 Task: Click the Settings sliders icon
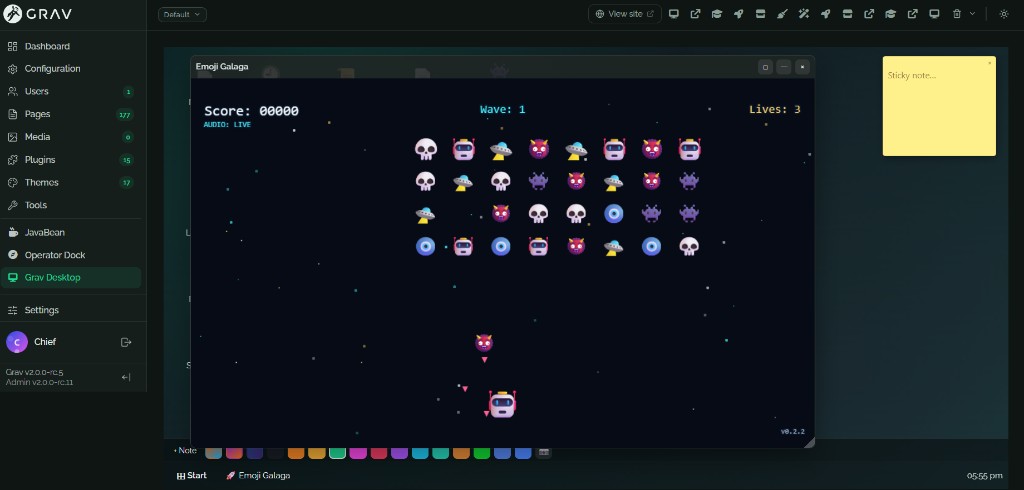pyautogui.click(x=12, y=310)
